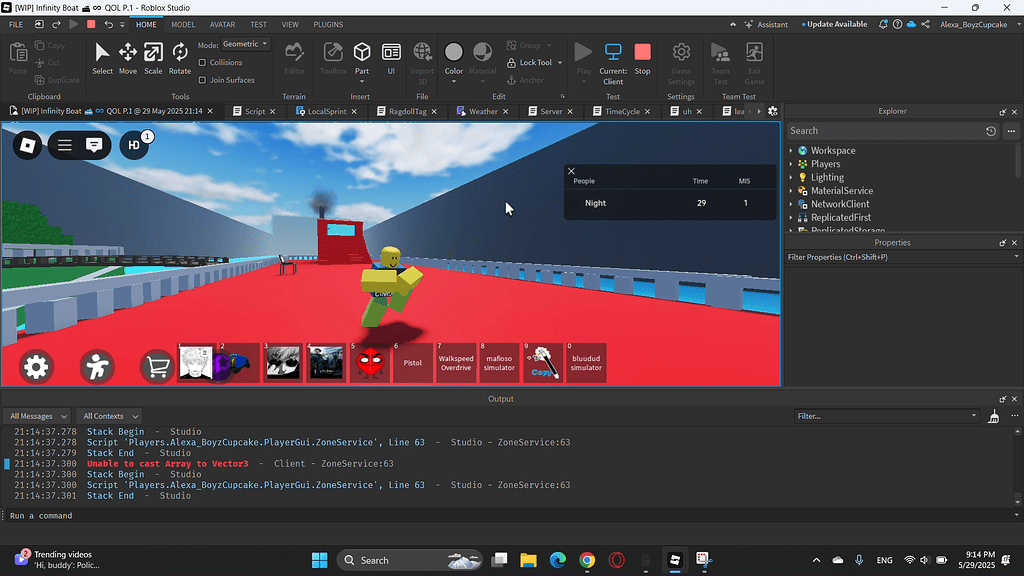Open the All Contexts dropdown
This screenshot has height=576, width=1024.
pos(108,416)
